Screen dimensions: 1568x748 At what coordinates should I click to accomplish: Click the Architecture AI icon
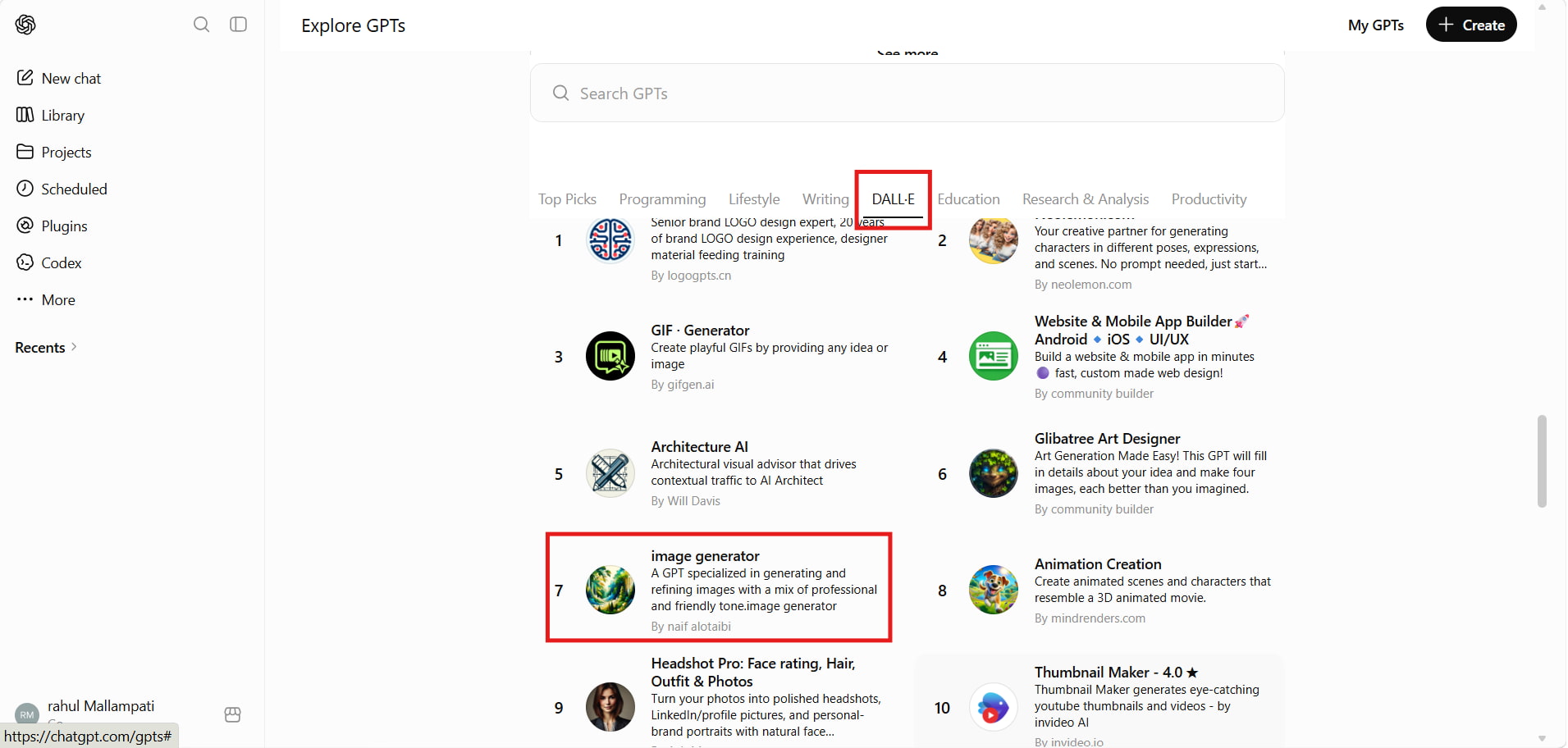610,473
